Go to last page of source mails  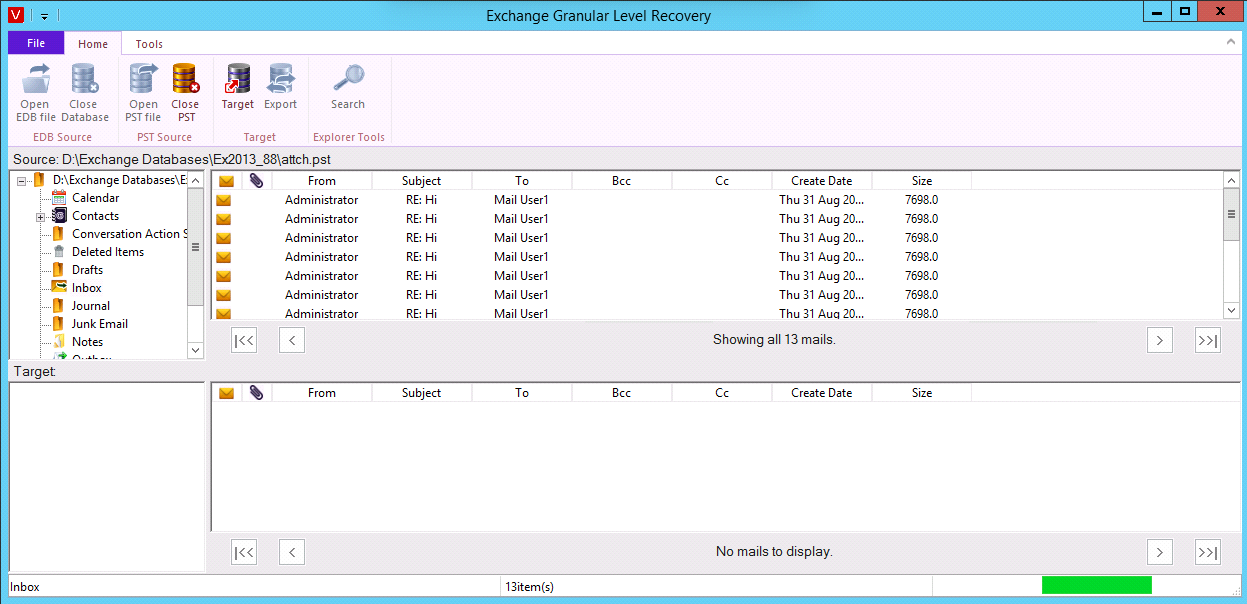pyautogui.click(x=1208, y=340)
